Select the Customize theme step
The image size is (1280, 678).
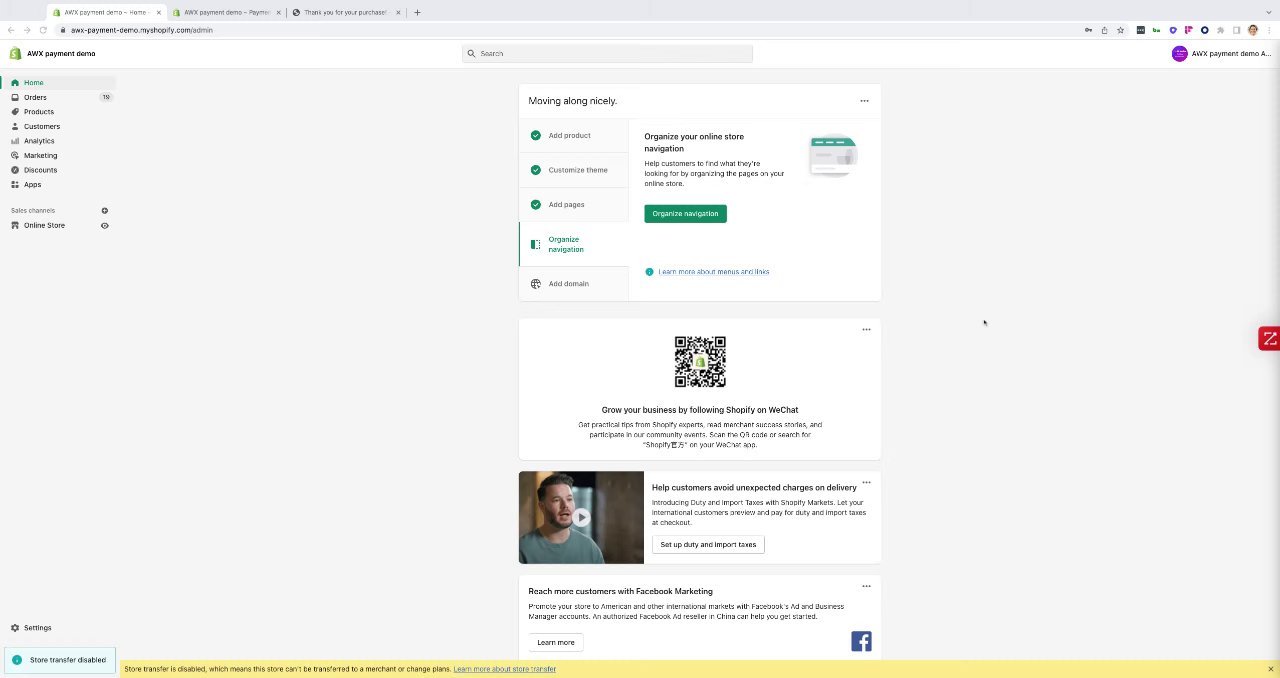573,170
